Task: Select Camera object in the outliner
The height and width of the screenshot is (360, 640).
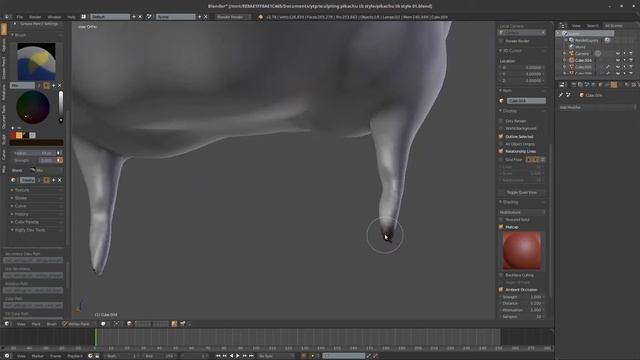Action: pos(582,54)
